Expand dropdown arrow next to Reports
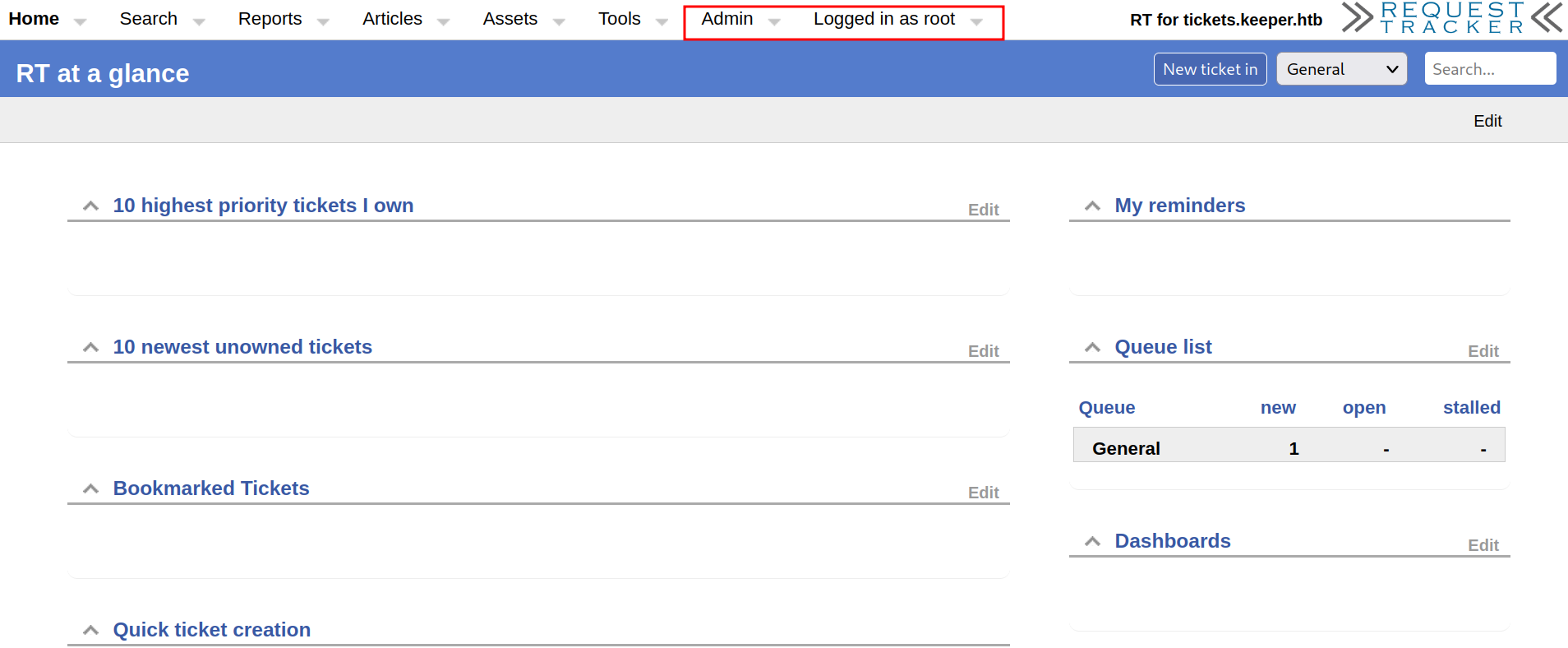The image size is (1568, 648). click(x=323, y=22)
